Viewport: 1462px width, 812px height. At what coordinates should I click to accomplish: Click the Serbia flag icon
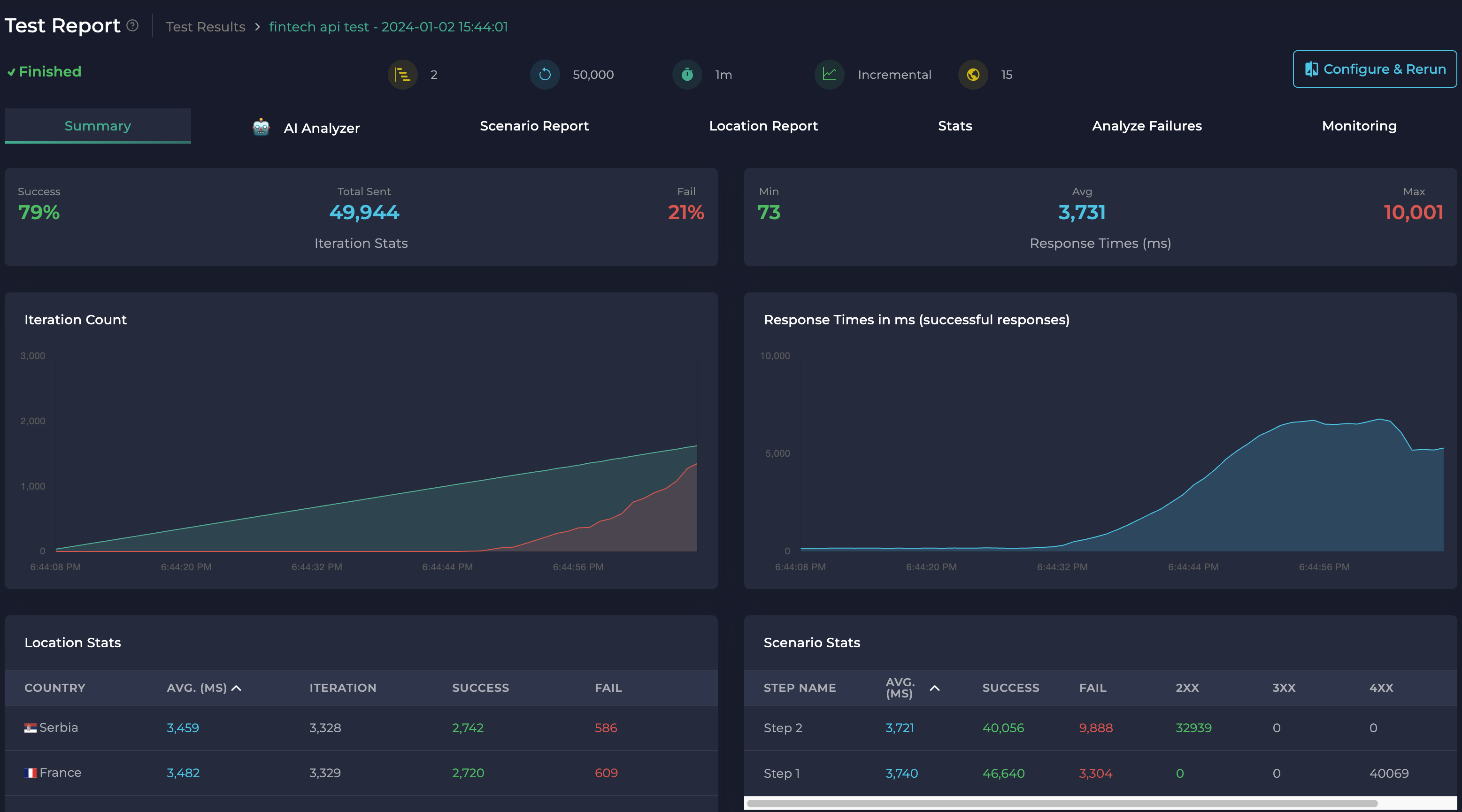pyautogui.click(x=30, y=728)
